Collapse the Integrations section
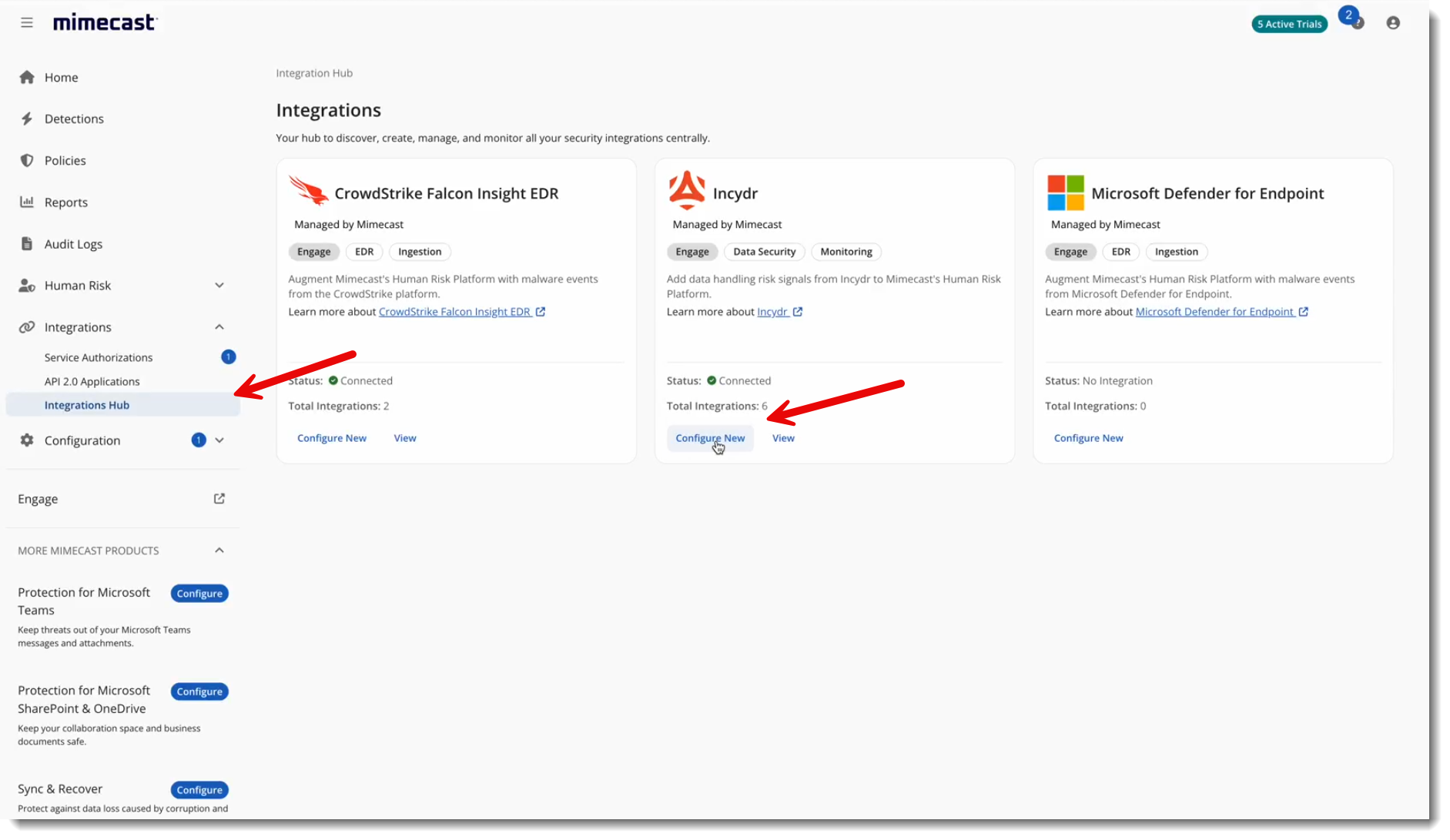Image resolution: width=1450 pixels, height=840 pixels. click(219, 326)
